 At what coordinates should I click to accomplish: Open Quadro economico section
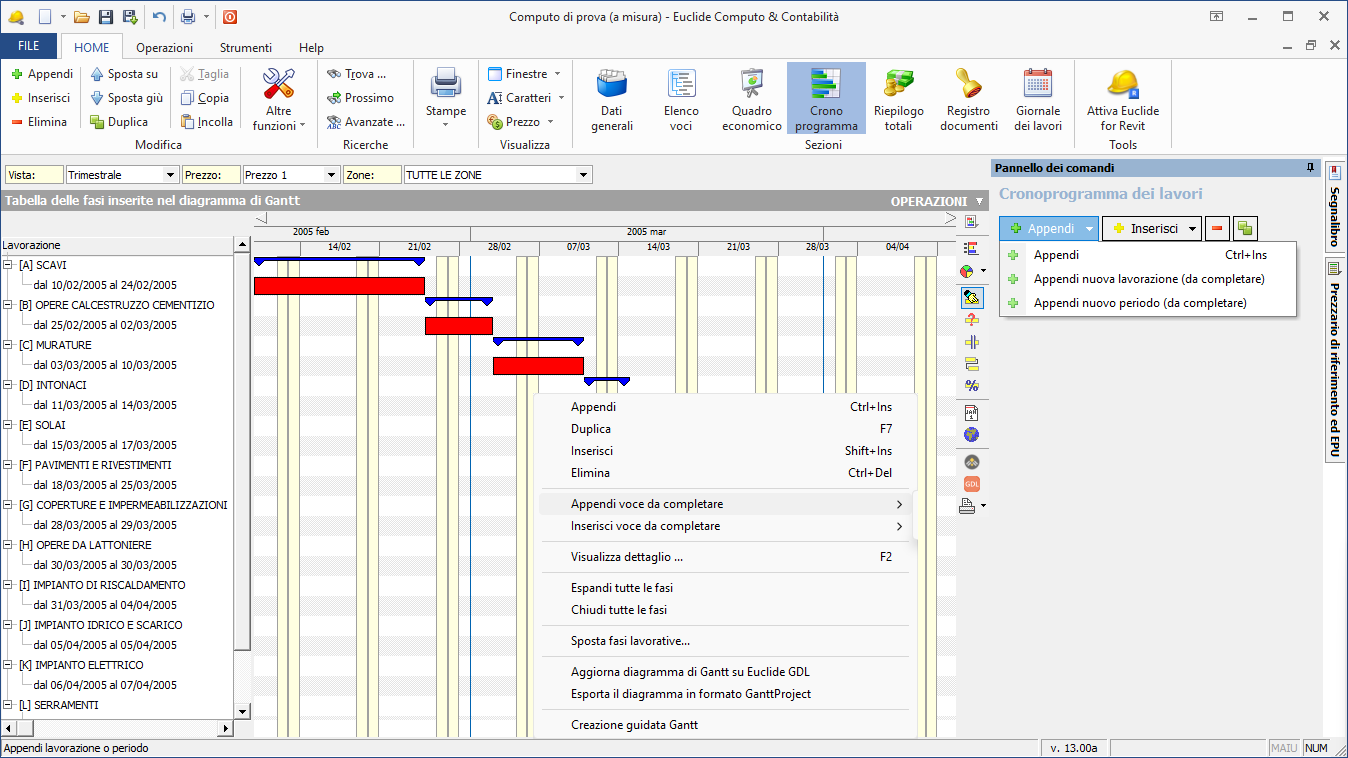(751, 100)
